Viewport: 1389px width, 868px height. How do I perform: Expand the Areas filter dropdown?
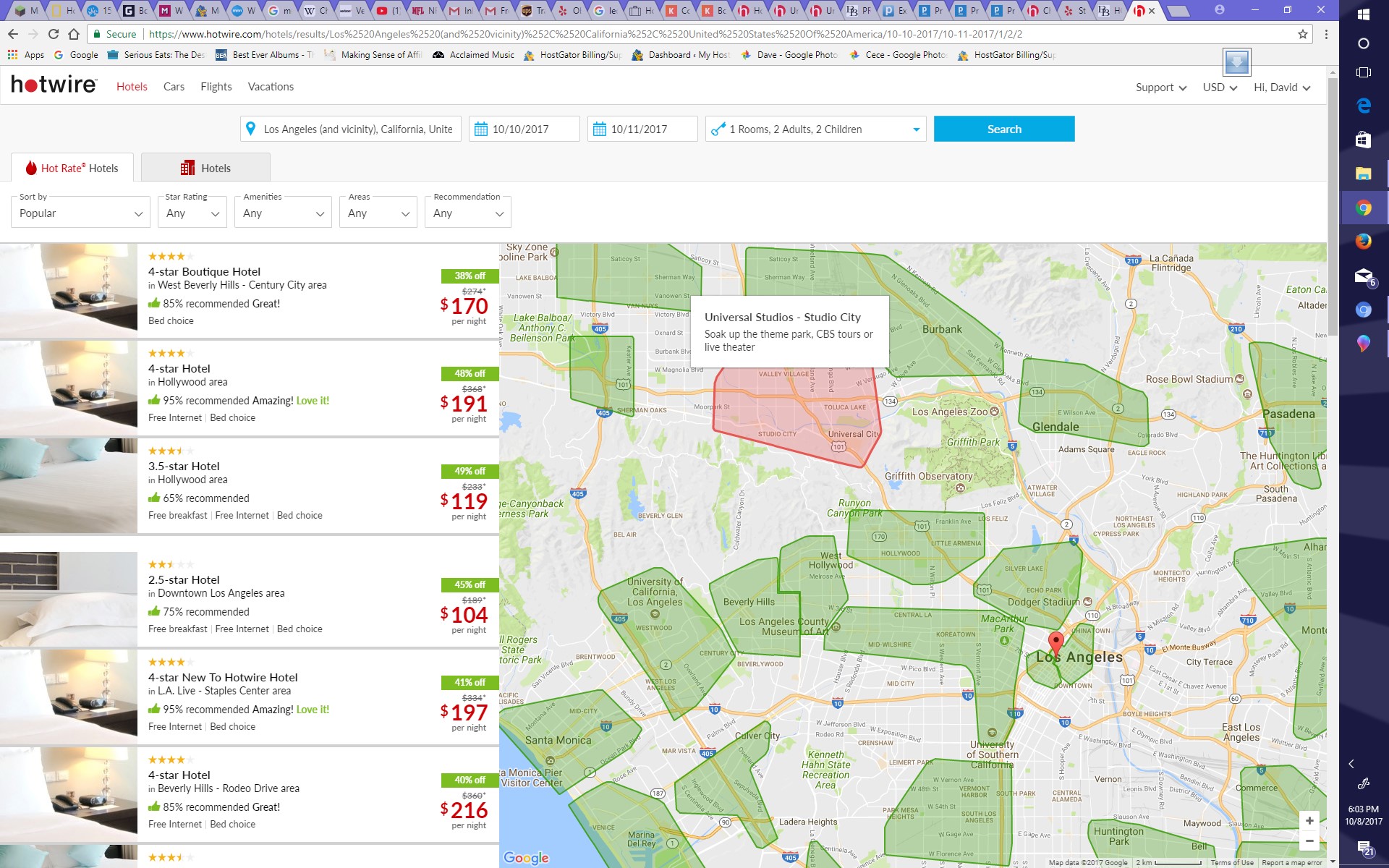point(378,213)
